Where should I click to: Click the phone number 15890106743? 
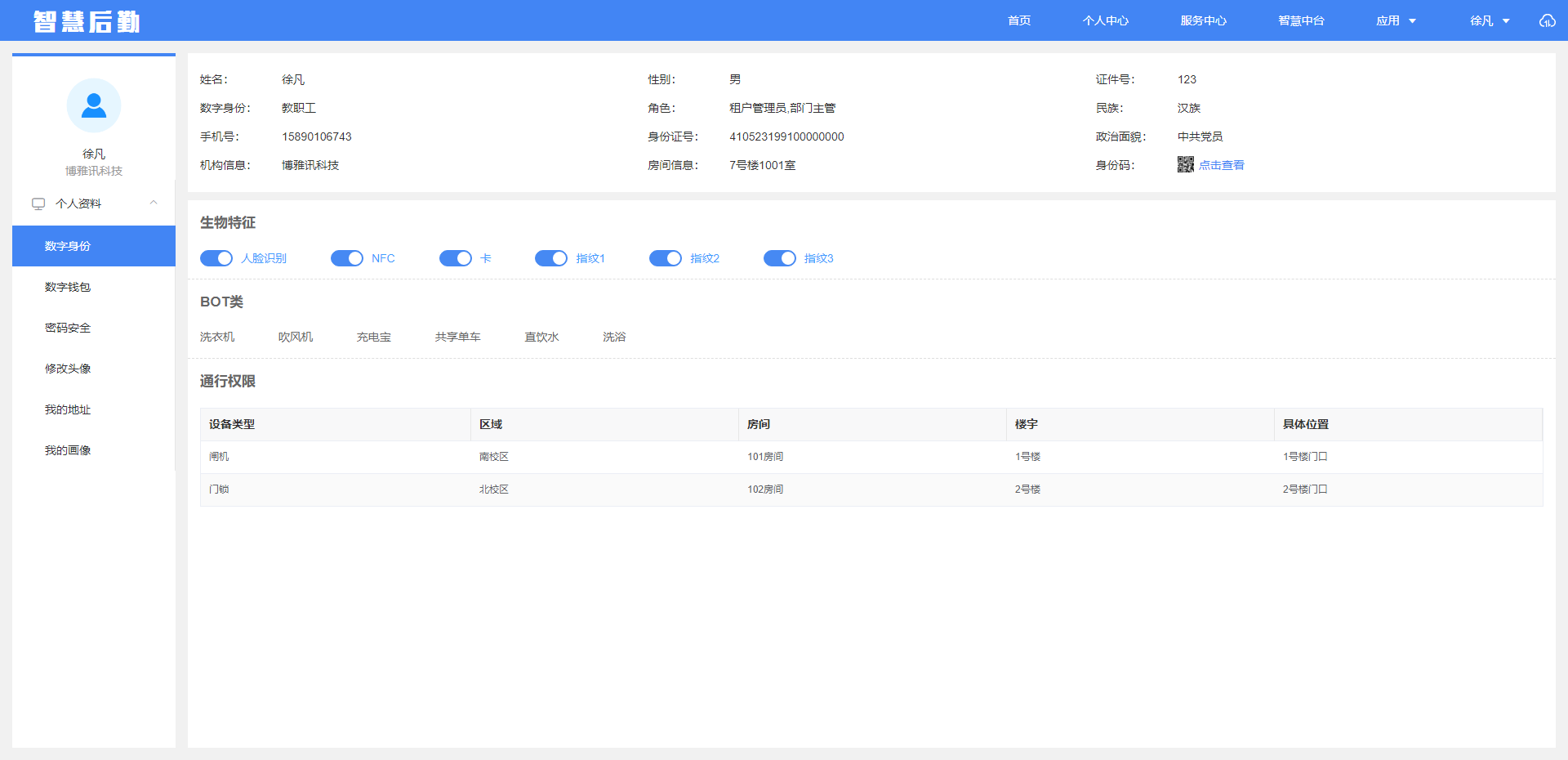317,136
